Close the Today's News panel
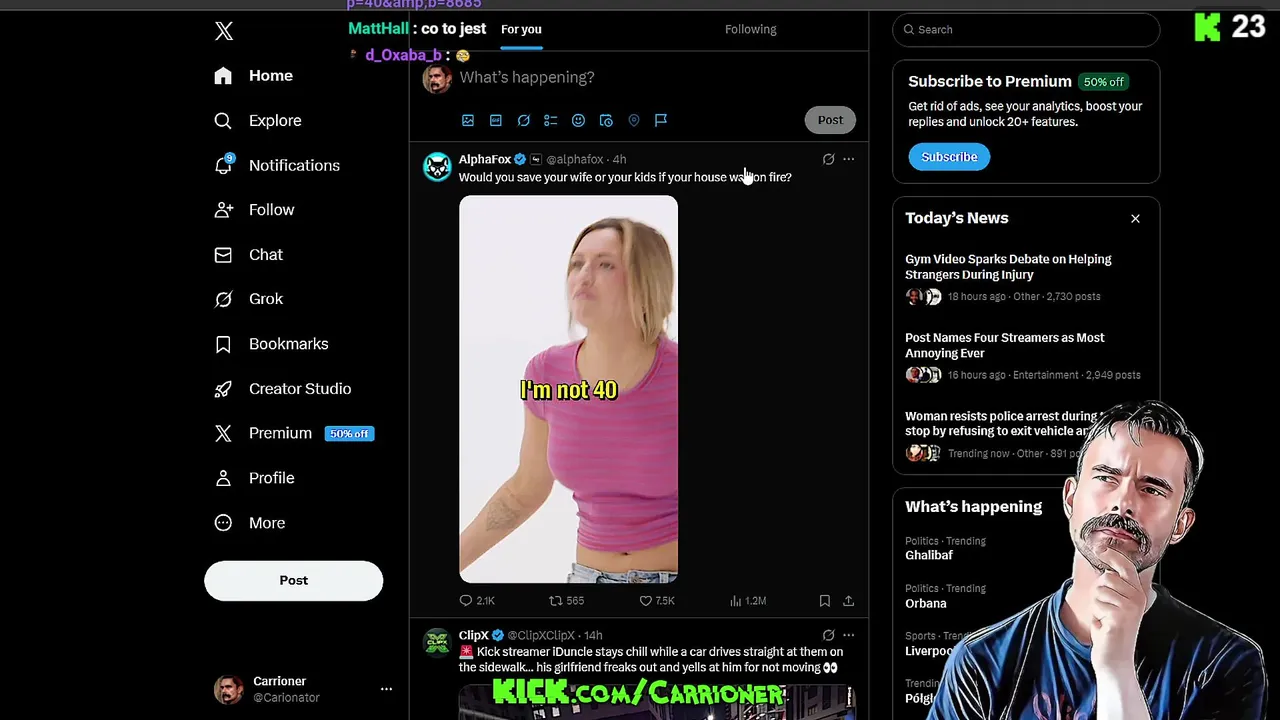The width and height of the screenshot is (1280, 720). click(1135, 219)
